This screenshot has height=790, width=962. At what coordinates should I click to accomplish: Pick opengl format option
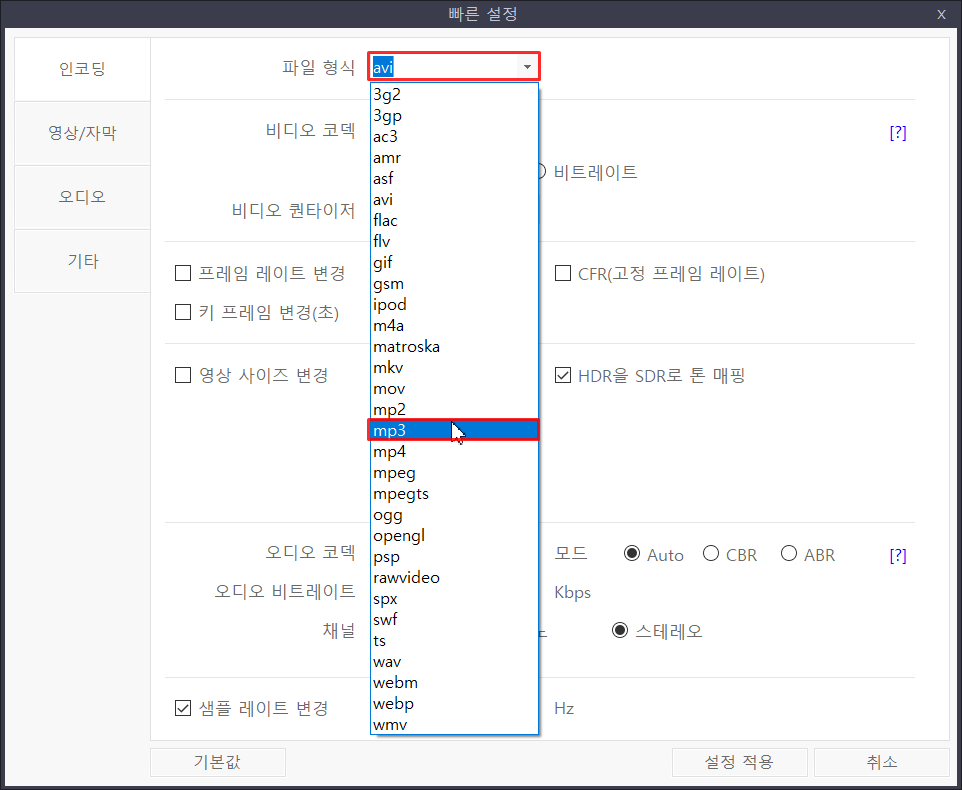tap(454, 535)
